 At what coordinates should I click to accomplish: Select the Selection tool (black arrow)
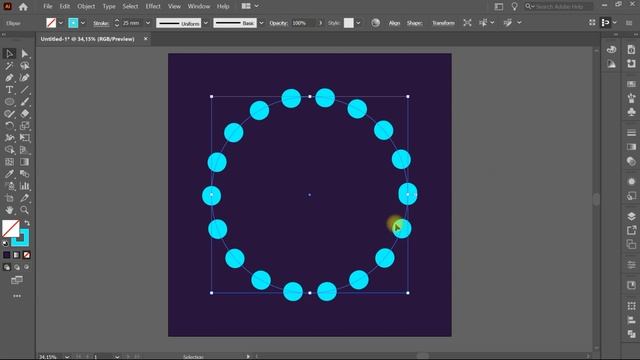pyautogui.click(x=9, y=53)
